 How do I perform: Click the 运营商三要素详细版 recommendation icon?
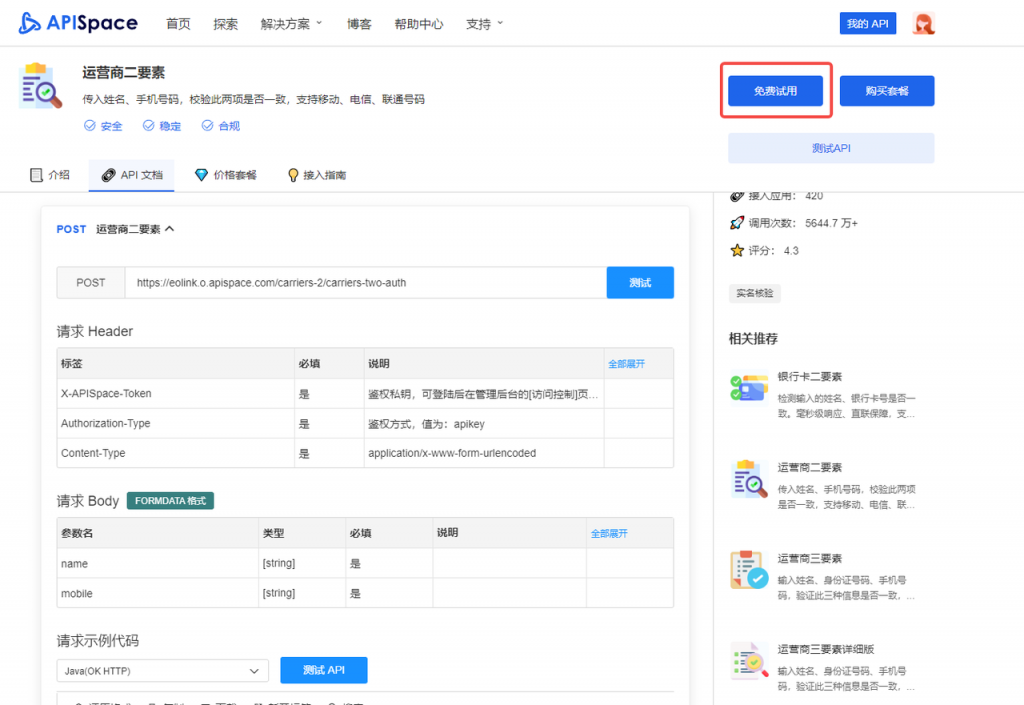749,661
